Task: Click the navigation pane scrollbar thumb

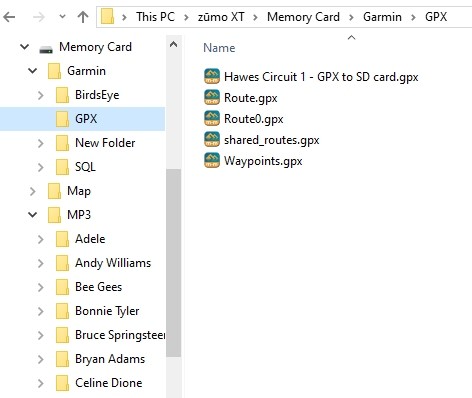Action: [173, 263]
